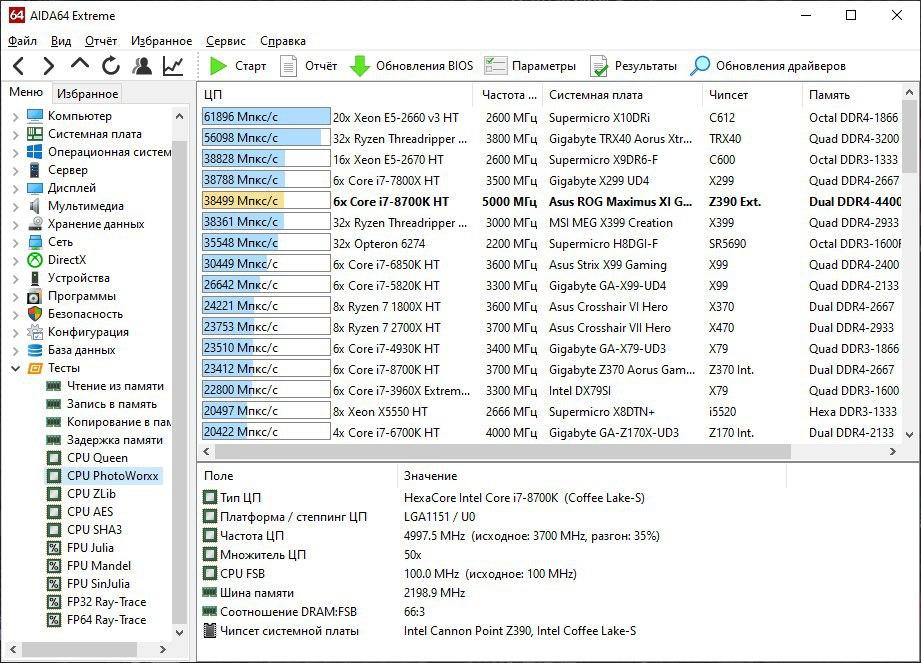Go forward with the right arrow toolbar icon
This screenshot has height=663, width=921.
49,66
